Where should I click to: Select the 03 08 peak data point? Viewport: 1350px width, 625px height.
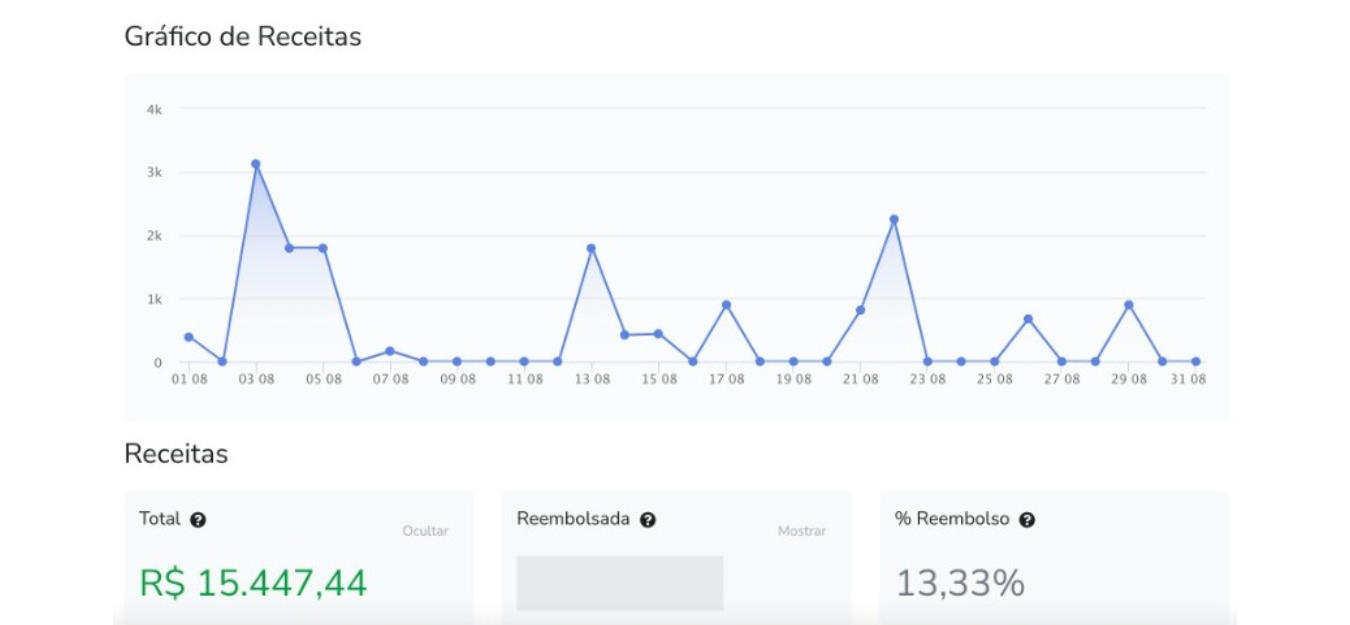(x=256, y=164)
